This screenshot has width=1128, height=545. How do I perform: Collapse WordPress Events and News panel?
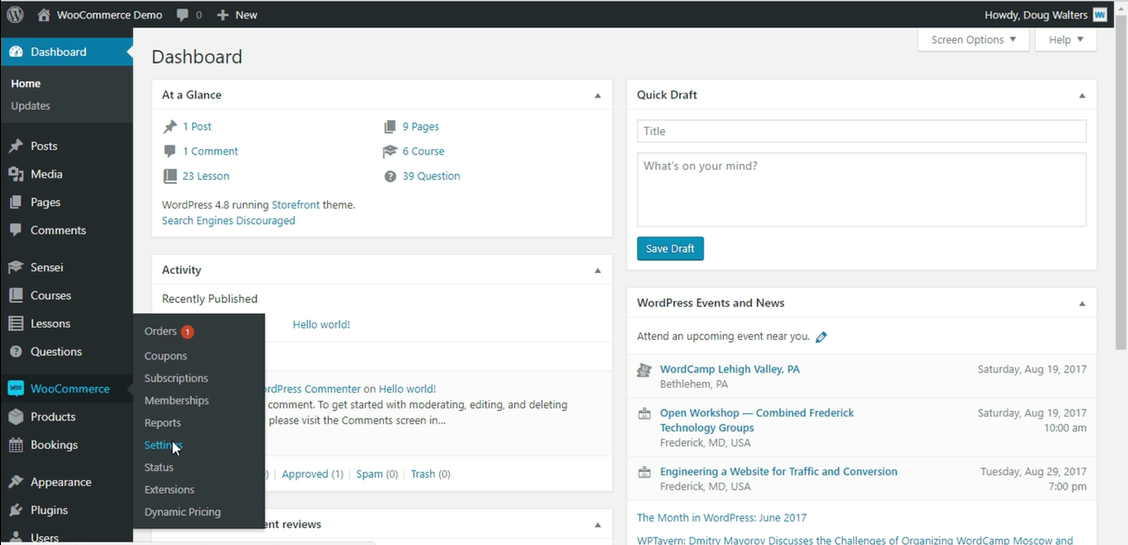pyautogui.click(x=1082, y=303)
